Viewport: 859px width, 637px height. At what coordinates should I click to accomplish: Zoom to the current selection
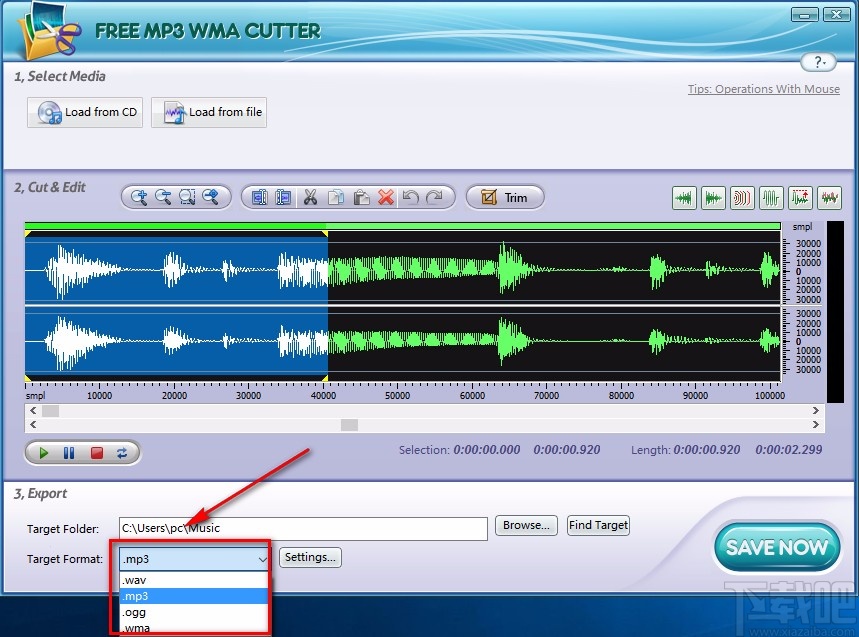coord(187,197)
